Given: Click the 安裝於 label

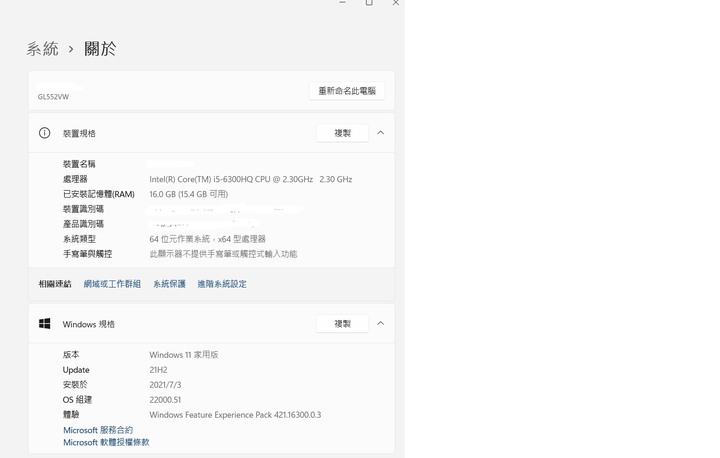Looking at the screenshot, I should [75, 385].
